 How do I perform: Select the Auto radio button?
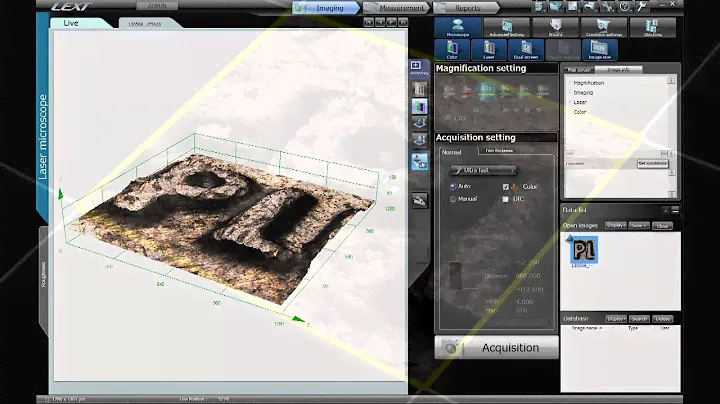tap(453, 186)
